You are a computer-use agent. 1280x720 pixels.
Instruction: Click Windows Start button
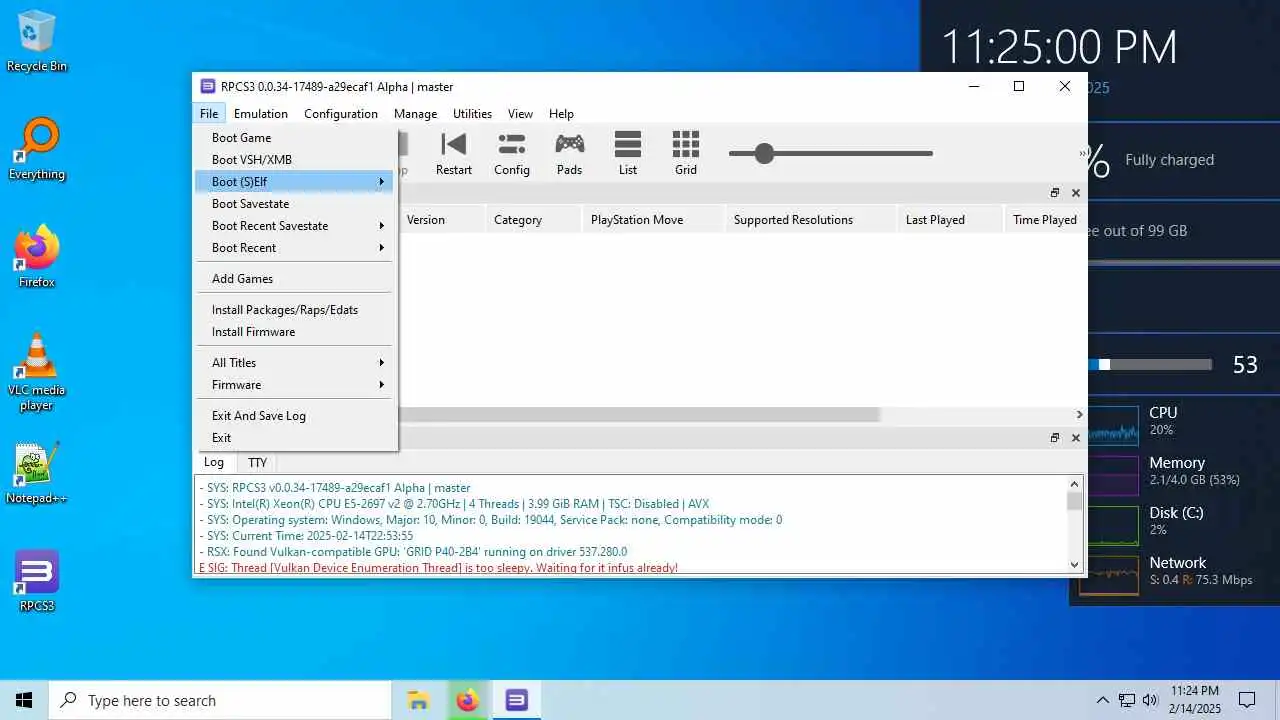pos(24,700)
